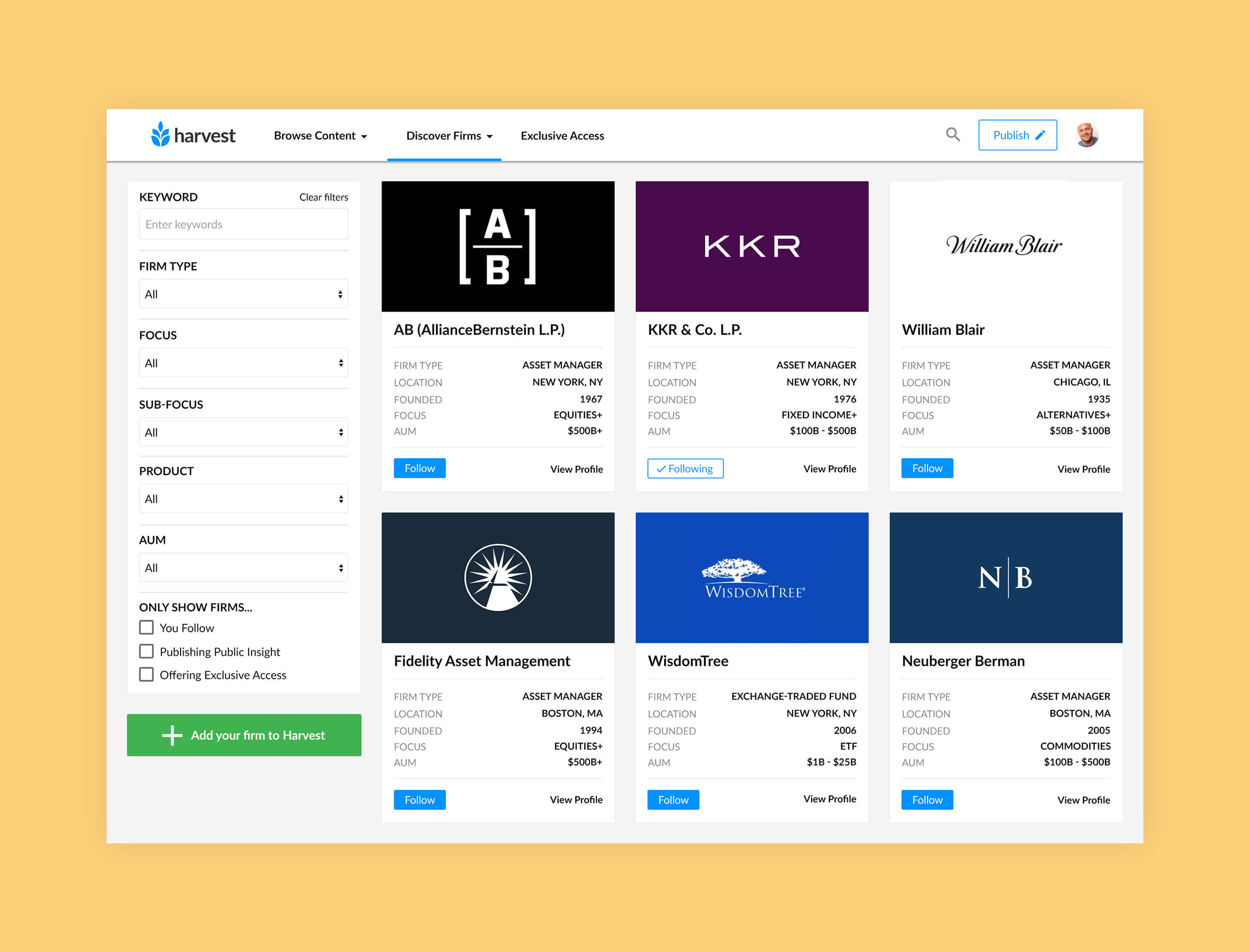
Task: Click the Harvest logo
Action: tap(193, 135)
